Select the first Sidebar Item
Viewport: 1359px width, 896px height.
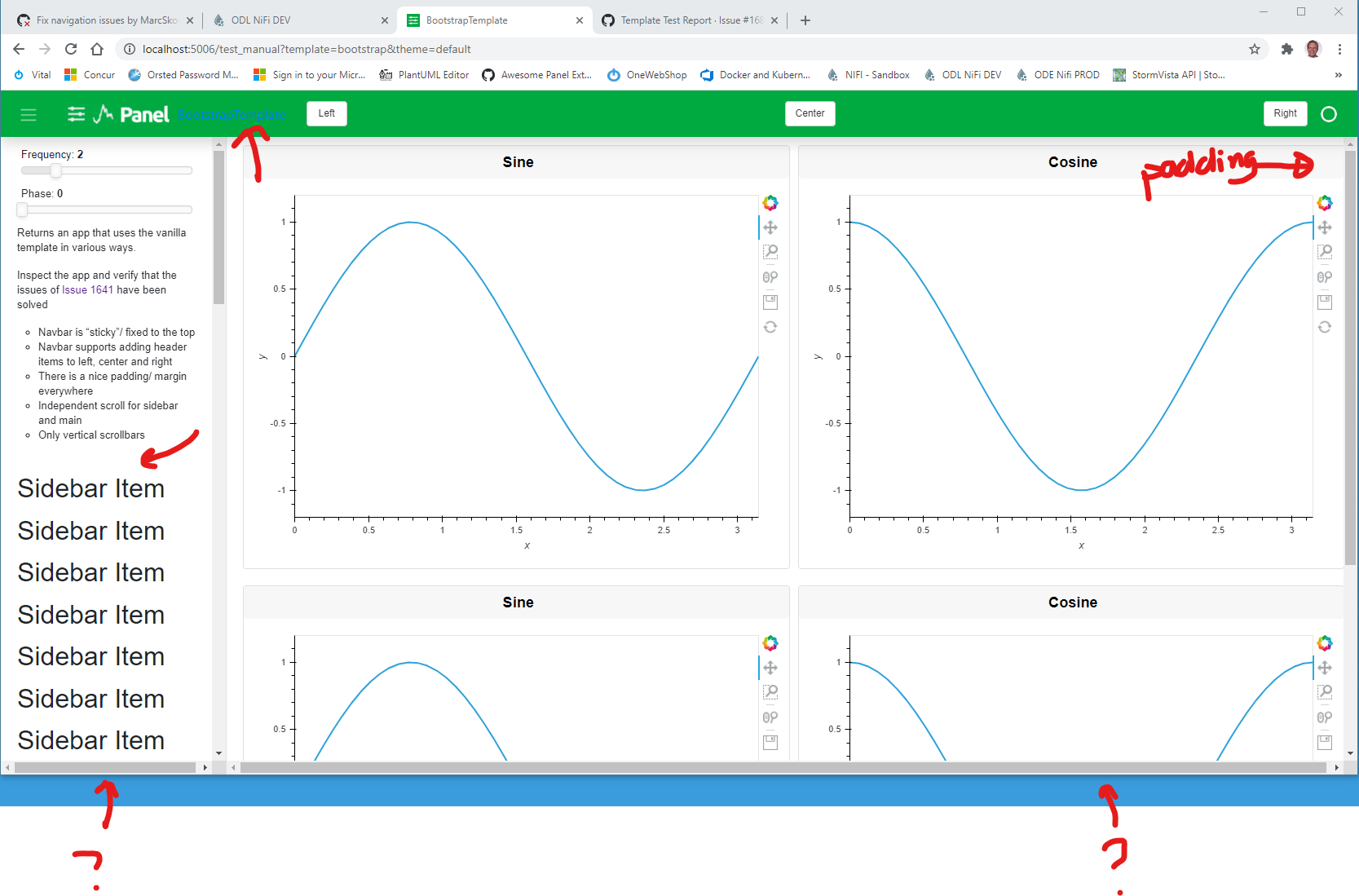90,488
